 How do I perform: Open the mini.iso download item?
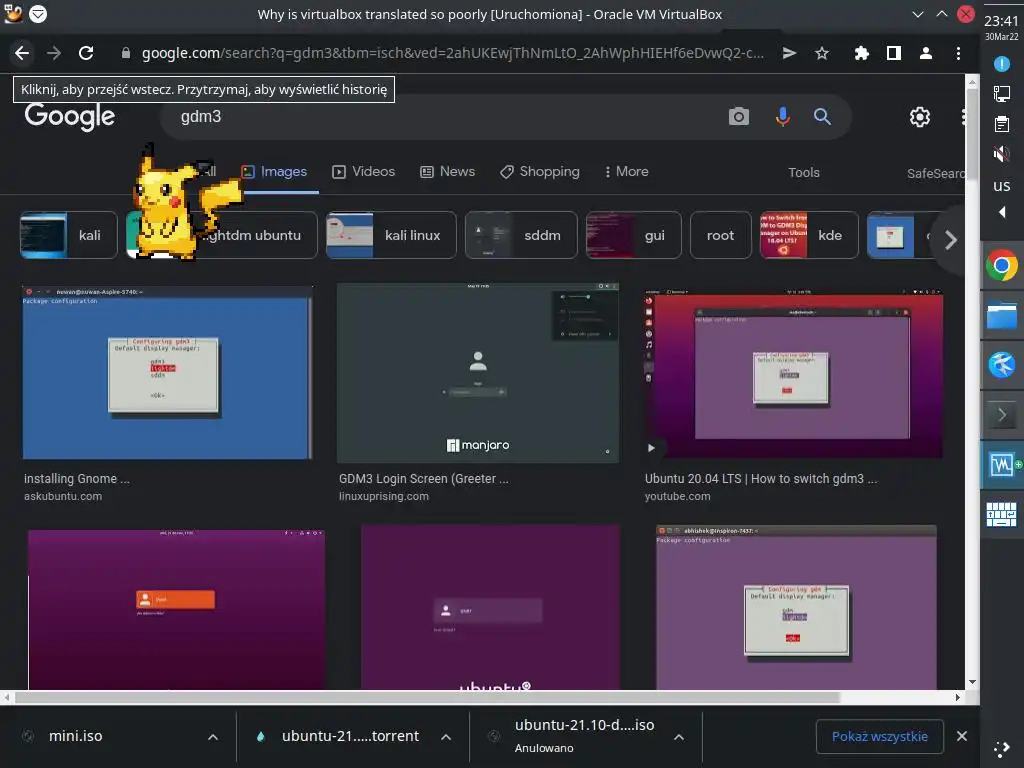point(75,736)
